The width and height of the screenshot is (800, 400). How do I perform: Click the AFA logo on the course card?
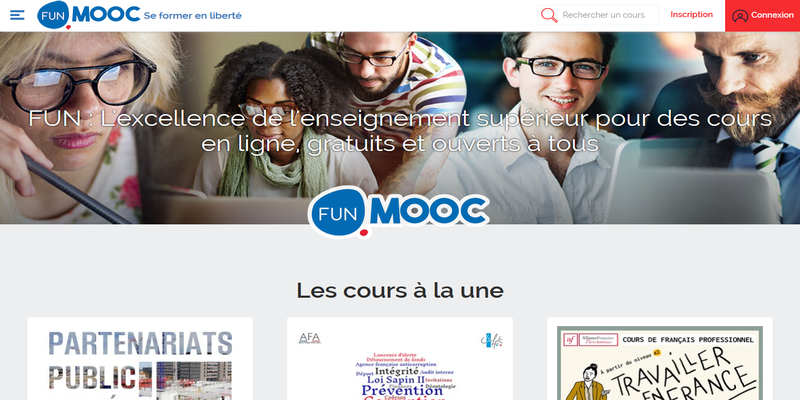[x=310, y=338]
